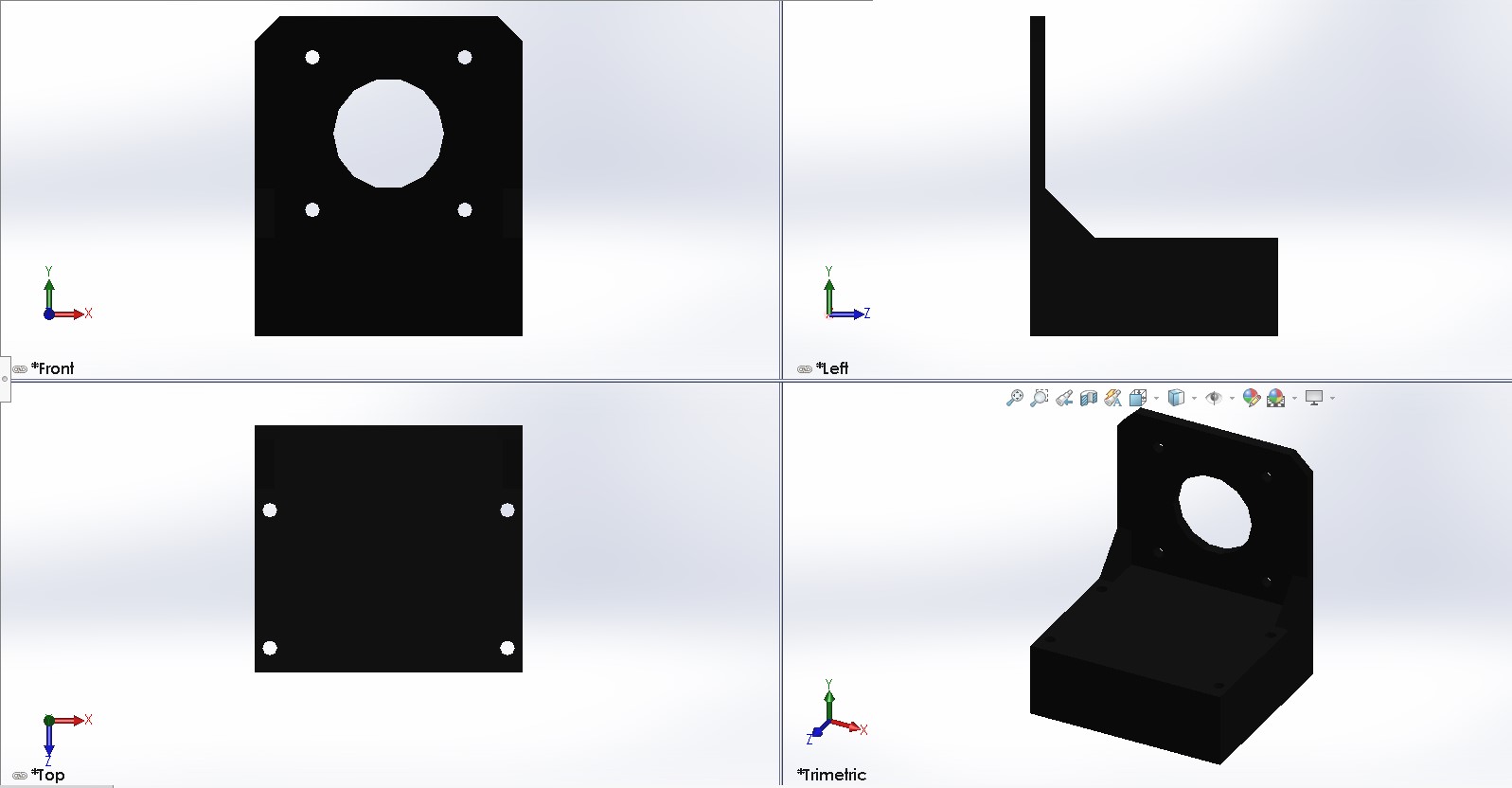Click the *Front view label
1512x788 pixels.
[53, 368]
